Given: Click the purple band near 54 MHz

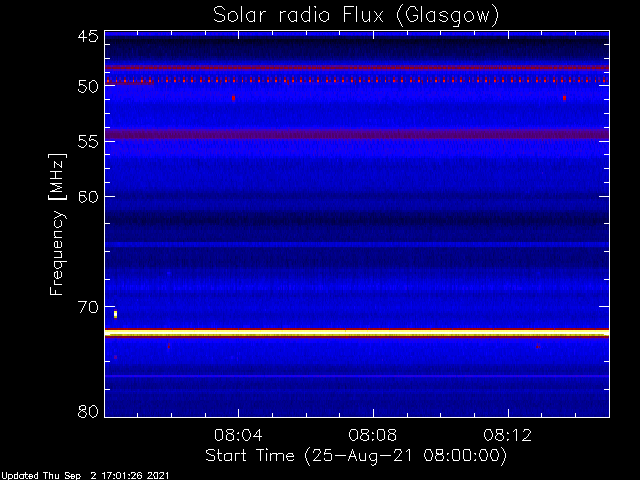Looking at the screenshot, I should [x=356, y=134].
